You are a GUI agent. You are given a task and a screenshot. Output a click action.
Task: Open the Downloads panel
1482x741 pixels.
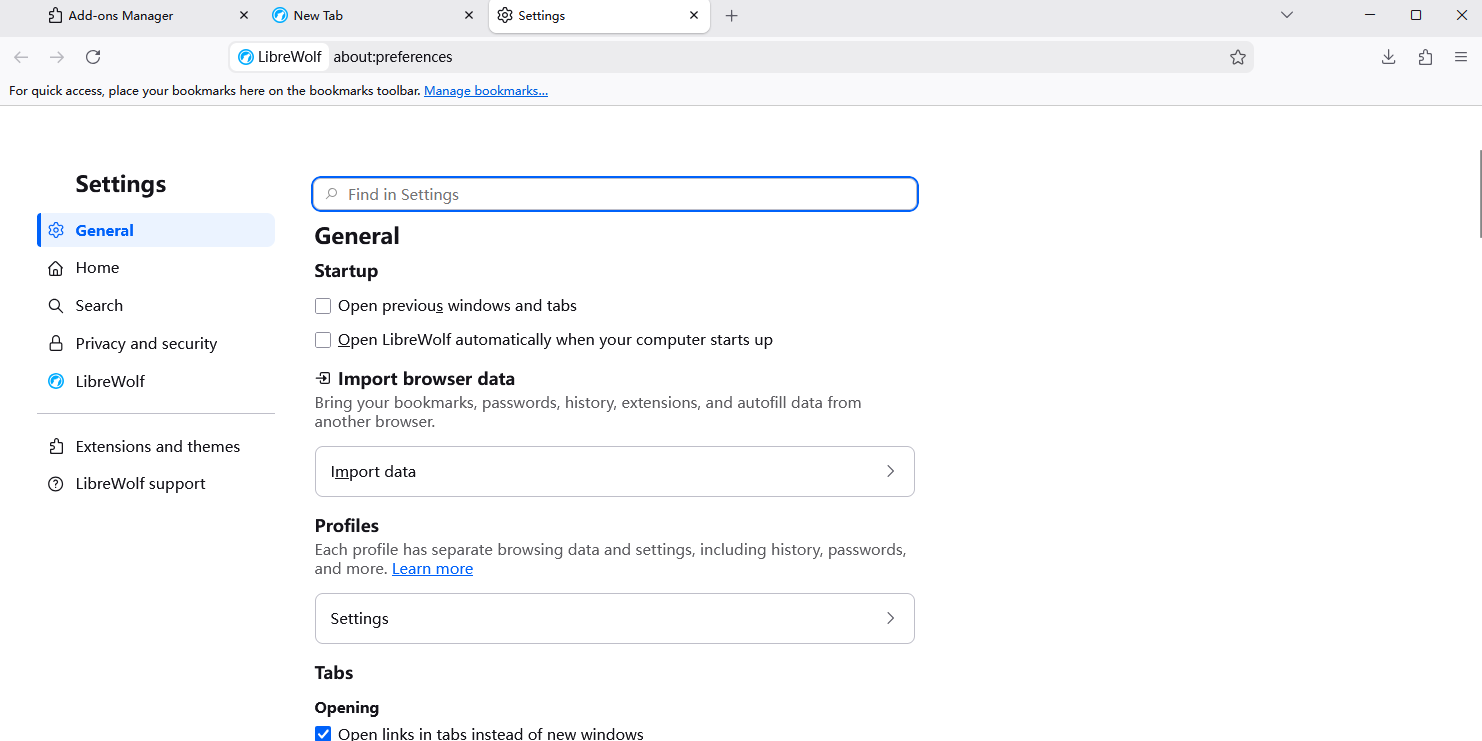pos(1388,57)
